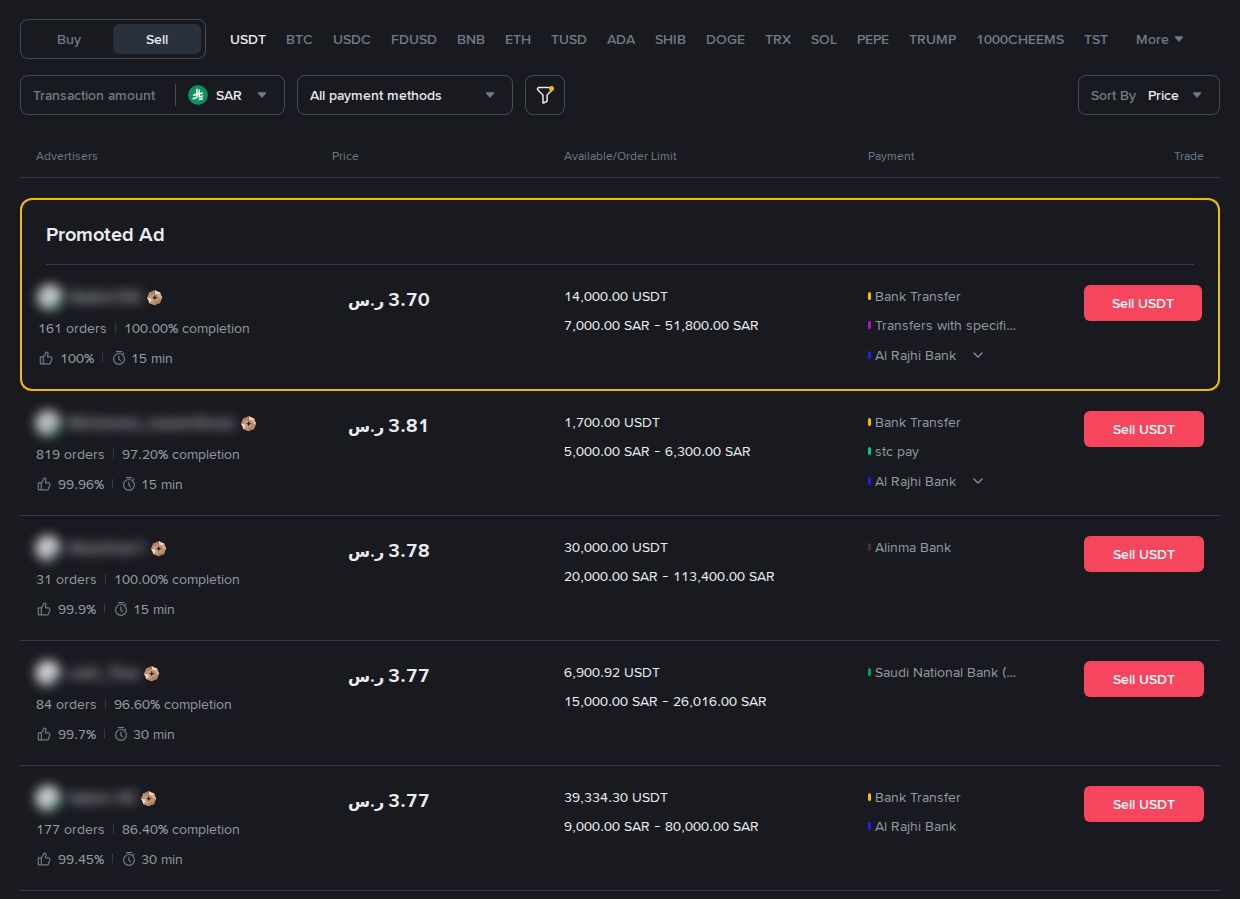This screenshot has height=899, width=1240.
Task: Select DOGE coin tab
Action: pyautogui.click(x=725, y=39)
